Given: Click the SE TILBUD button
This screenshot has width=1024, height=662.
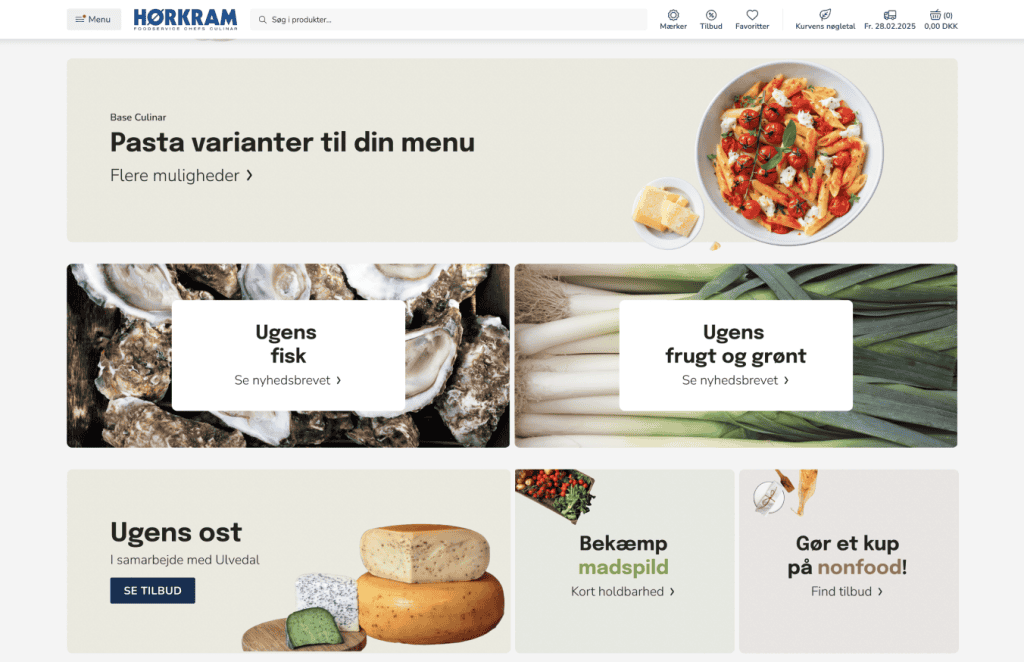Looking at the screenshot, I should (152, 590).
